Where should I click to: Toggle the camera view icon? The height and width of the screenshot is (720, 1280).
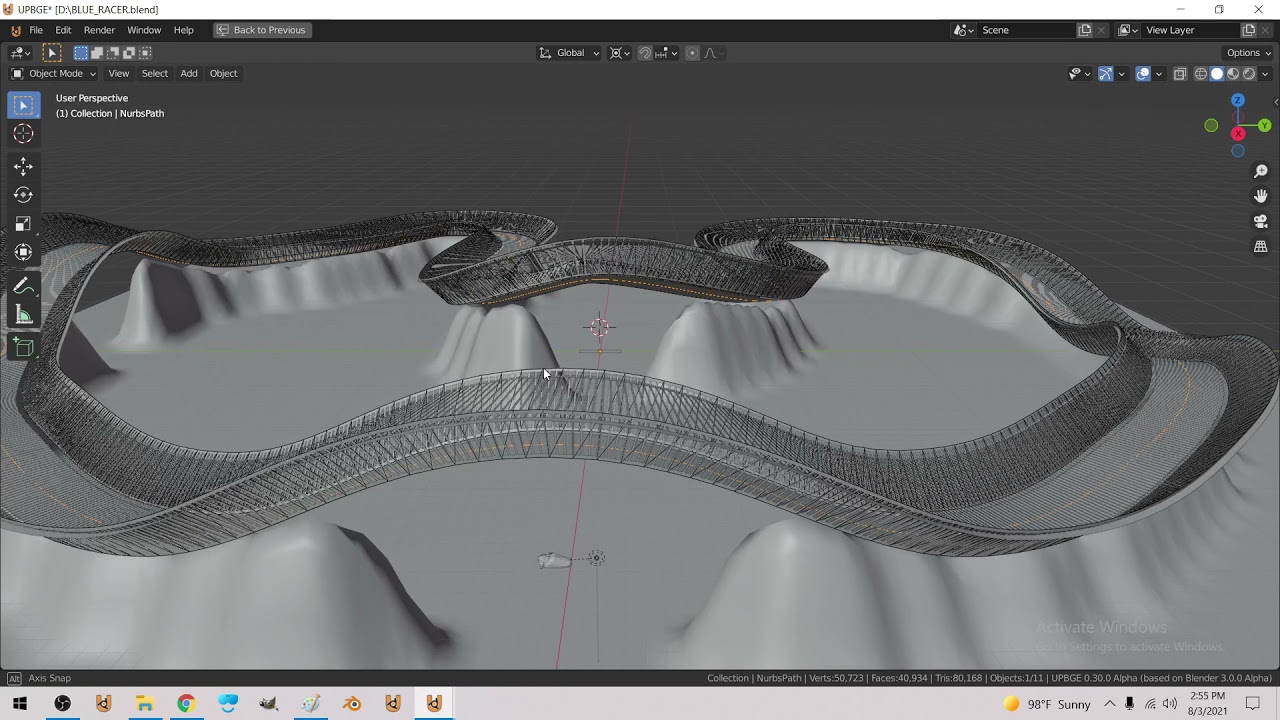pyautogui.click(x=1261, y=221)
